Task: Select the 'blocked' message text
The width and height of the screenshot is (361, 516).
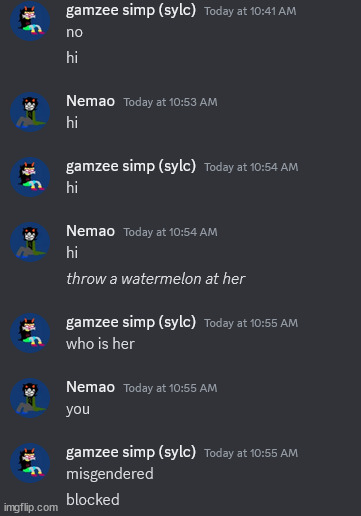Action: [x=93, y=500]
